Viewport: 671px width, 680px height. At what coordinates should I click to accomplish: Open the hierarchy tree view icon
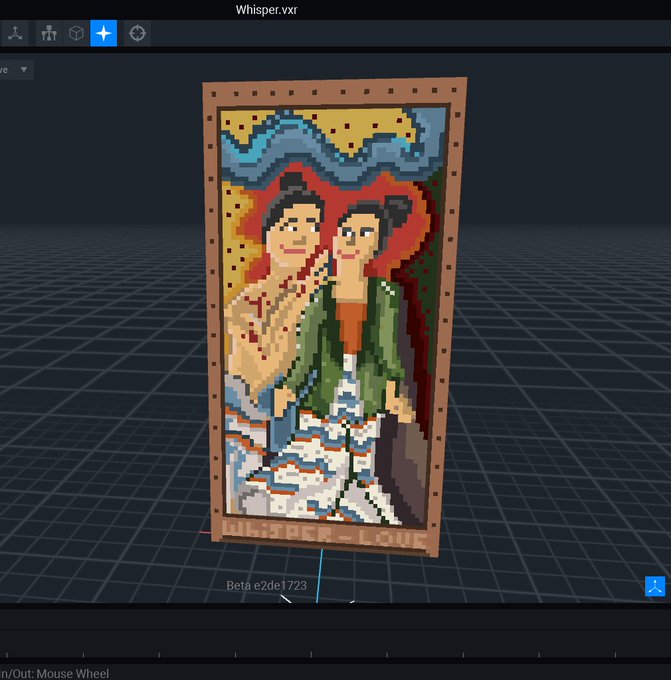(x=49, y=33)
